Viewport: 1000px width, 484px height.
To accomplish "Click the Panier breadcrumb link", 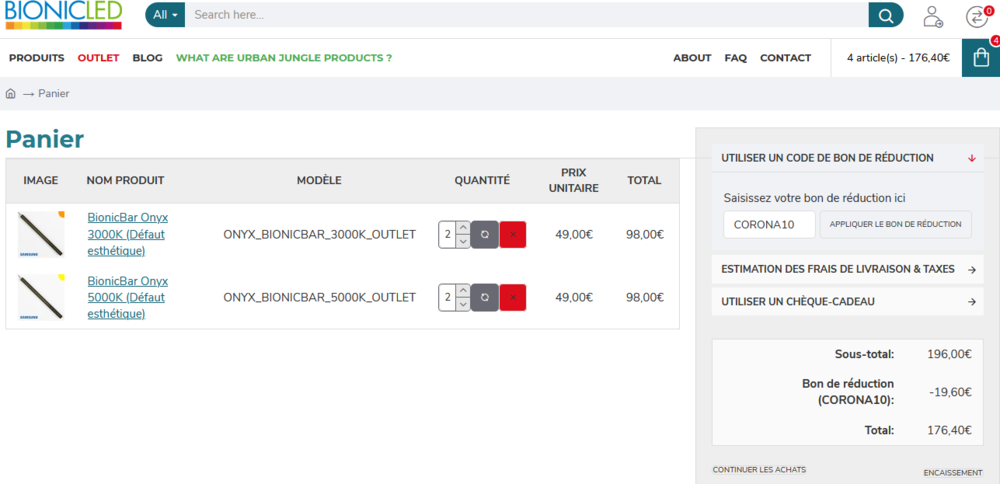I will 54,94.
